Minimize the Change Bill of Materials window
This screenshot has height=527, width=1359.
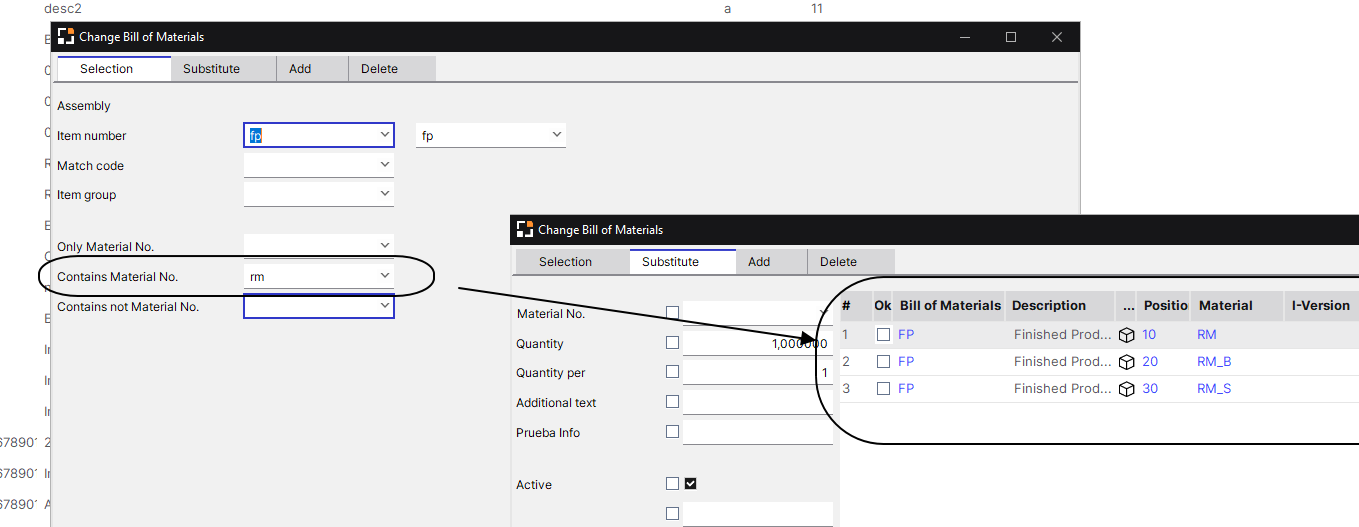click(965, 37)
